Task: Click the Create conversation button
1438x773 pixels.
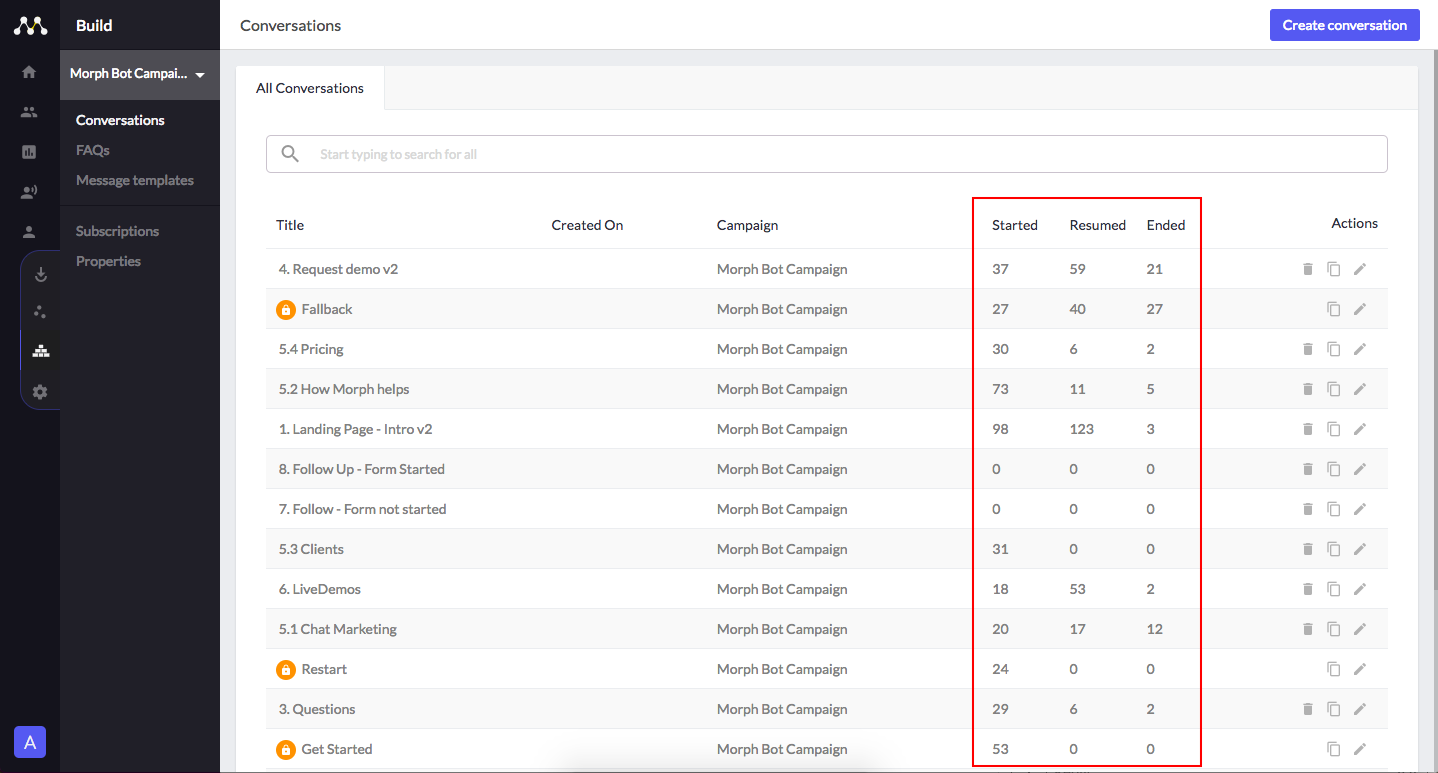Action: 1345,25
